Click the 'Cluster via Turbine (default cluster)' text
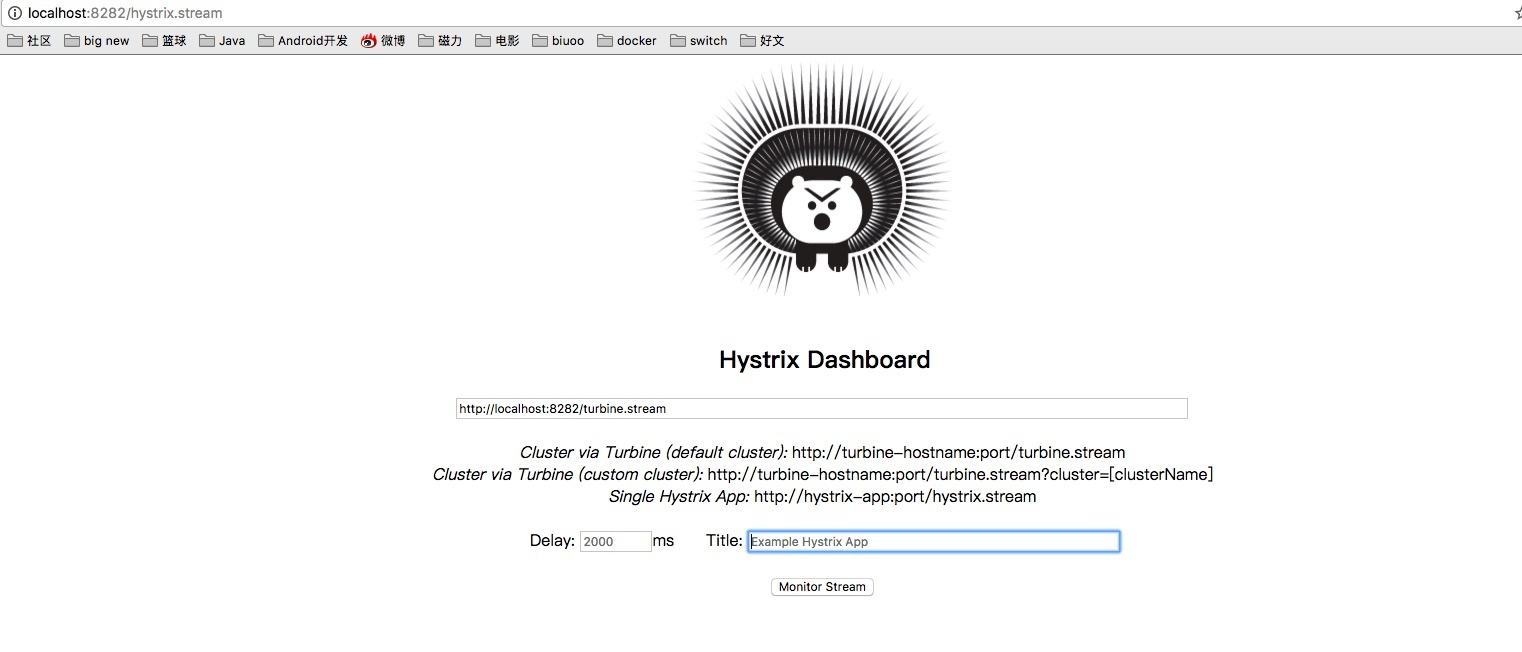 point(653,453)
